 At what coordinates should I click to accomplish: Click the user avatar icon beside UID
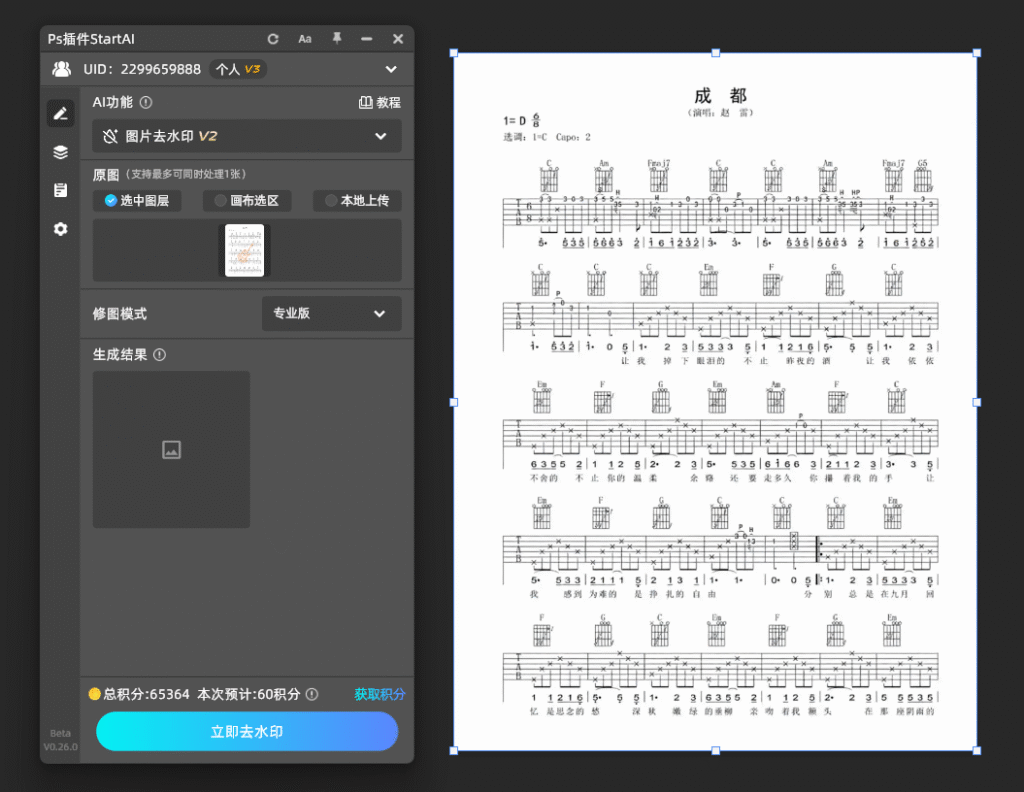(x=62, y=69)
